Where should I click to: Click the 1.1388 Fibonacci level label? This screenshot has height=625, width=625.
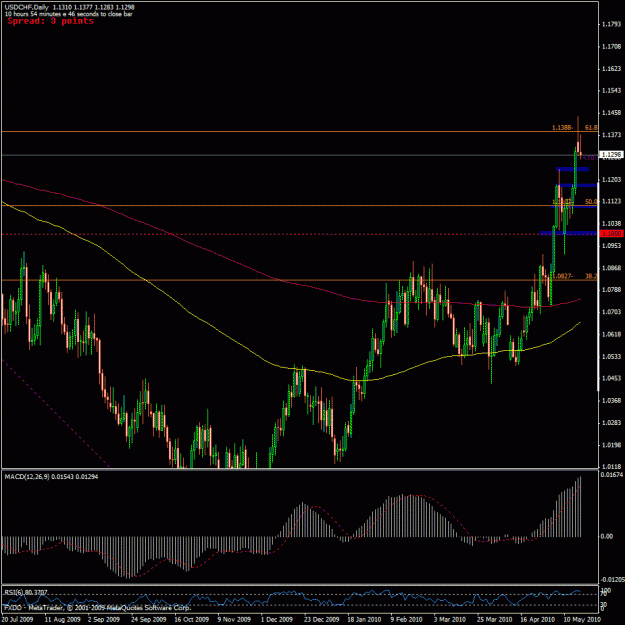click(x=562, y=128)
